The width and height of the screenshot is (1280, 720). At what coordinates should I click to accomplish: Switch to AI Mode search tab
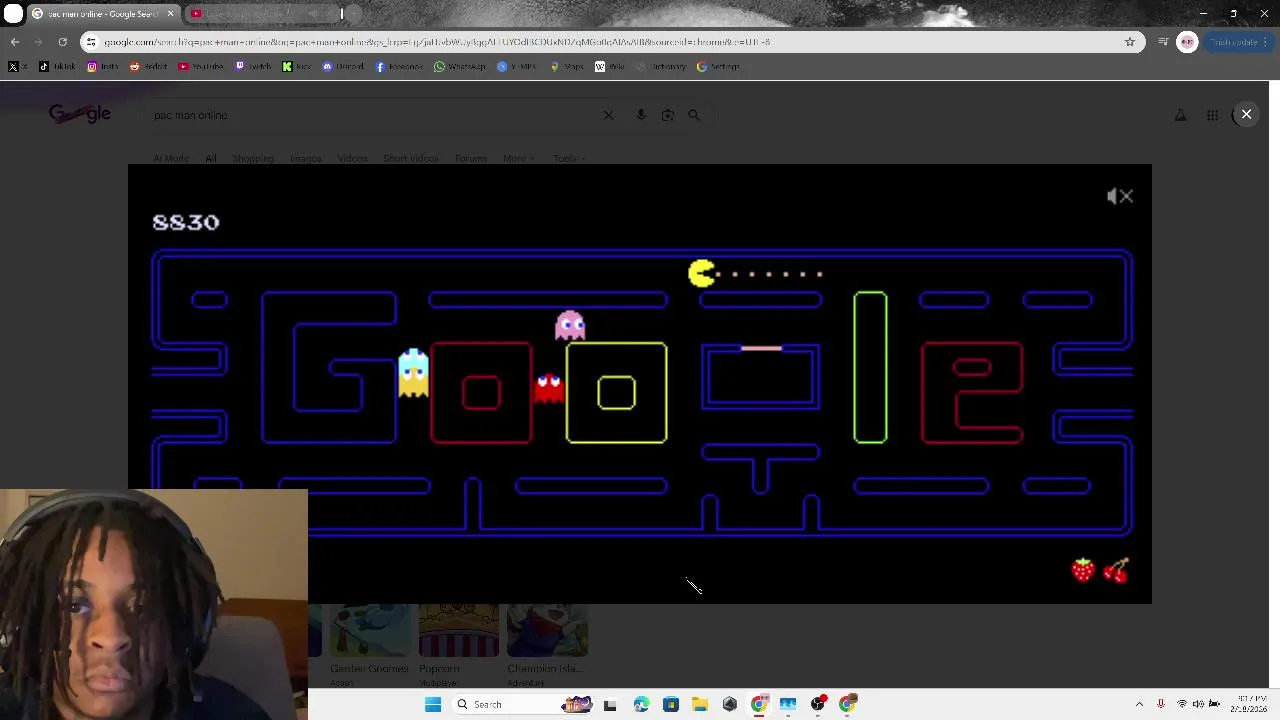[x=171, y=158]
